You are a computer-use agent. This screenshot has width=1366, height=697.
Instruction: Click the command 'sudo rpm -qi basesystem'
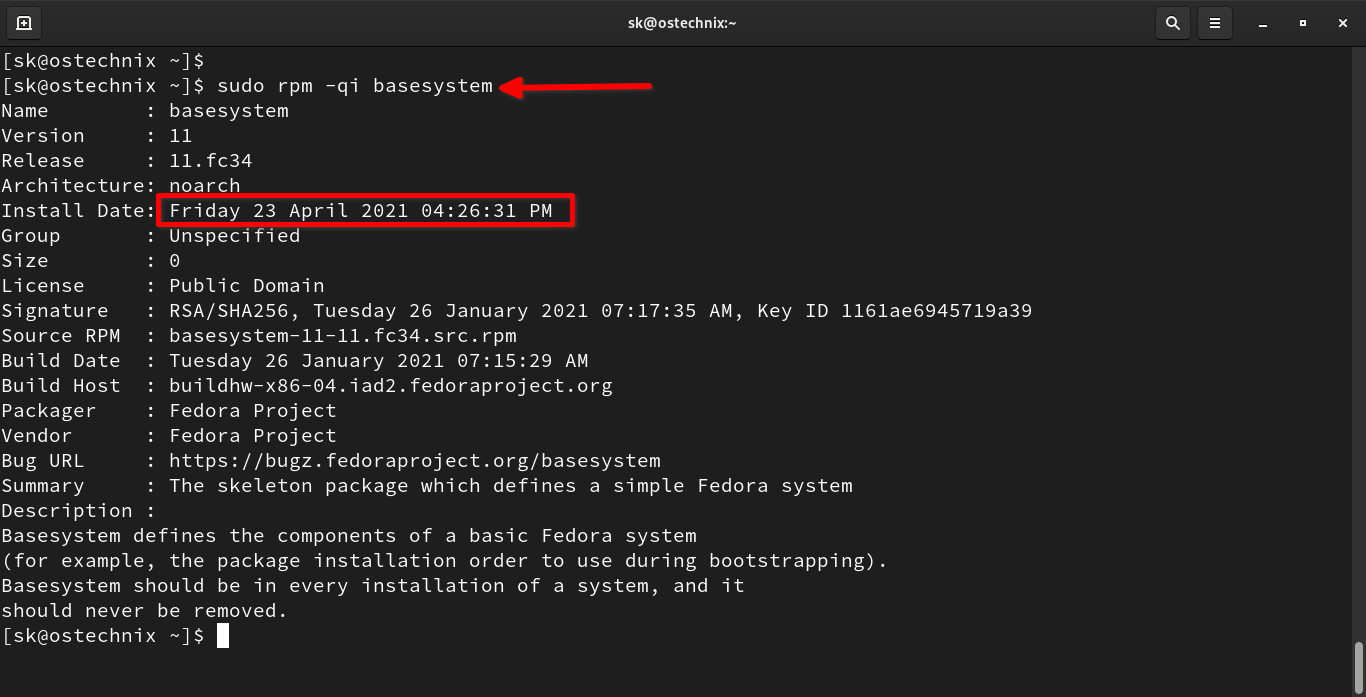[355, 86]
